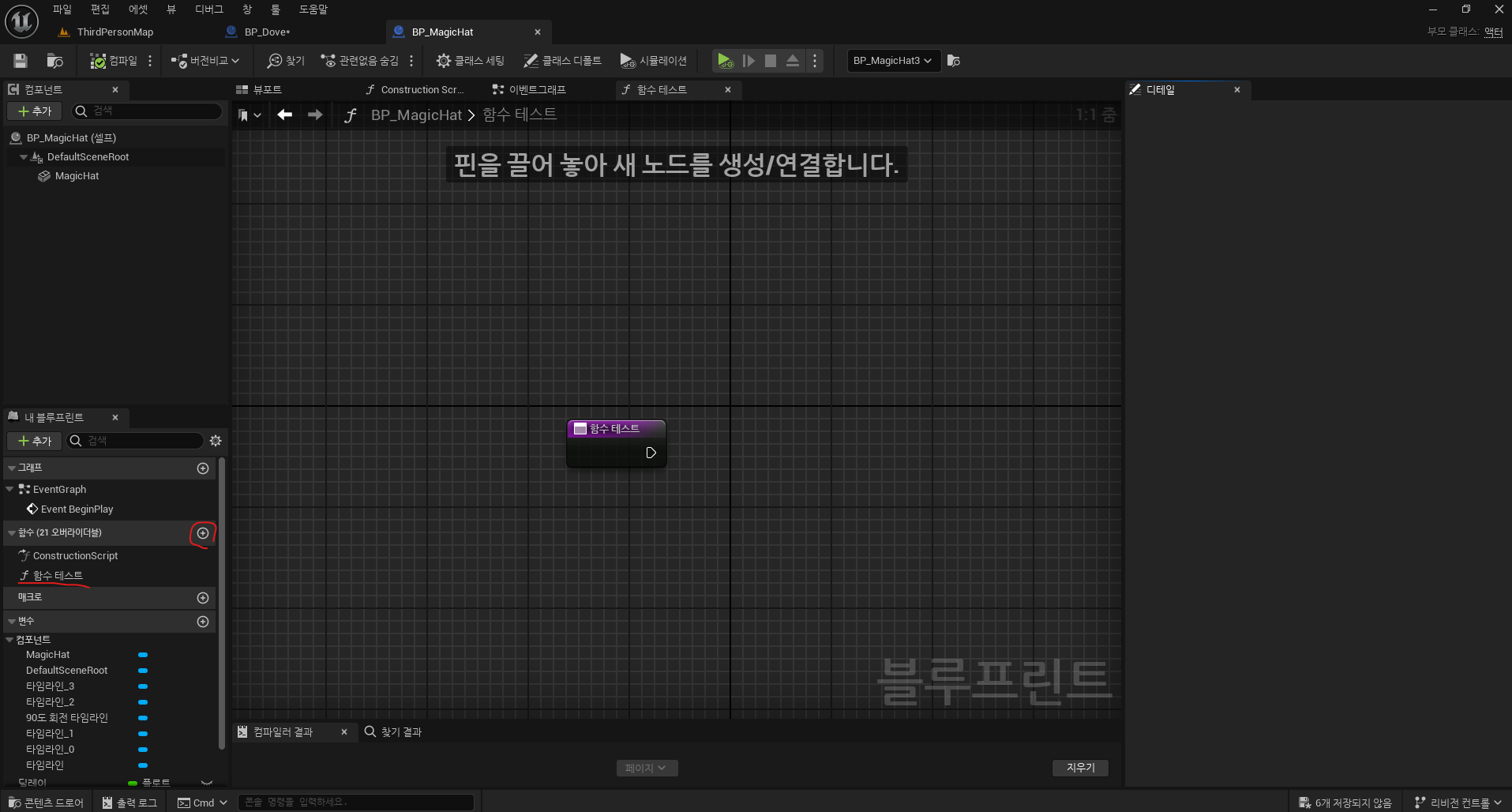The width and height of the screenshot is (1512, 812).
Task: Open graph bookmarks dropdown
Action: tap(249, 115)
